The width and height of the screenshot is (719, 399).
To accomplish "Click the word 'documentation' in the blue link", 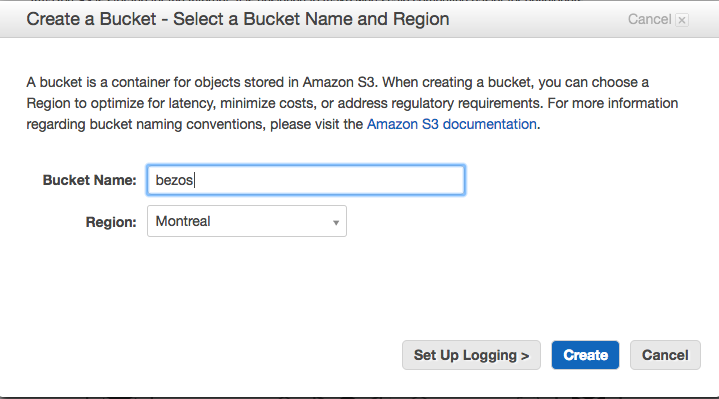I will [x=489, y=124].
